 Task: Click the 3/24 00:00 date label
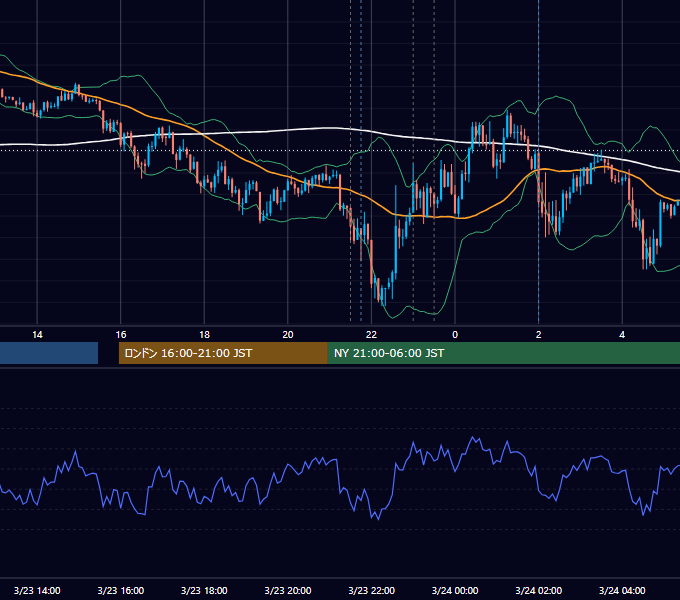tap(455, 590)
